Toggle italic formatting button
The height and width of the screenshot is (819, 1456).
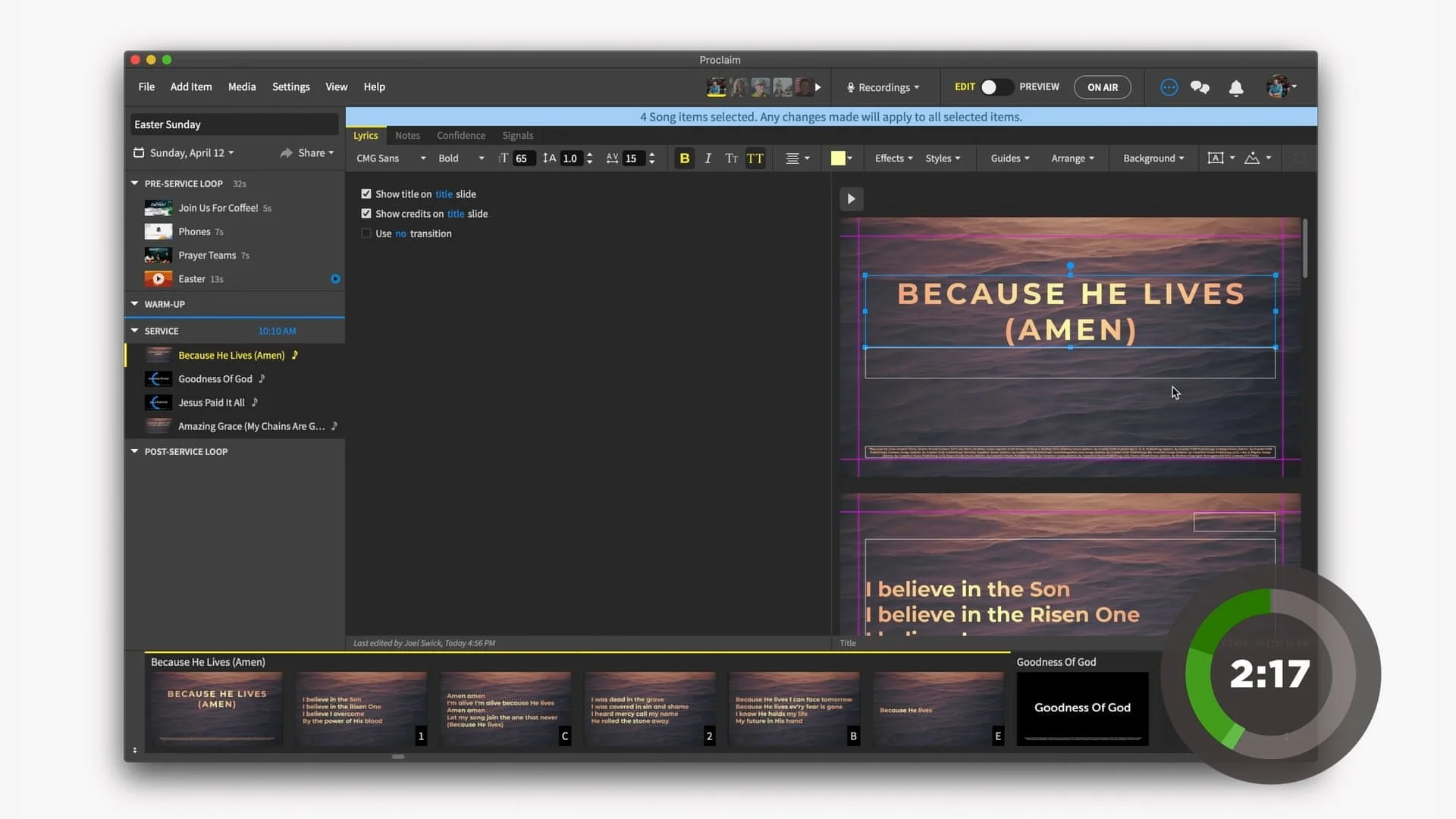[x=708, y=158]
